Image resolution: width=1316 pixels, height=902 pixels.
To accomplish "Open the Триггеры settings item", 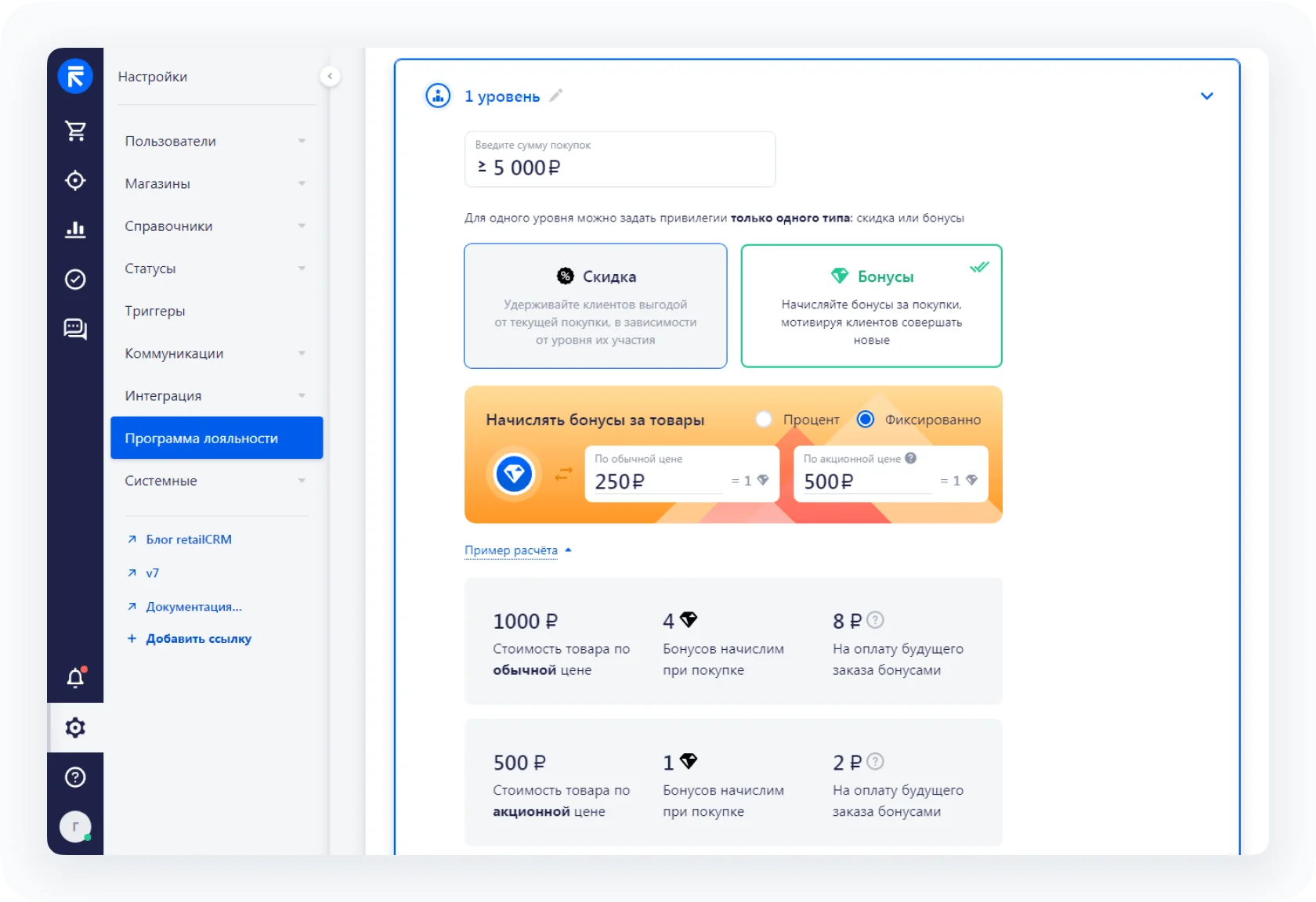I will click(155, 311).
